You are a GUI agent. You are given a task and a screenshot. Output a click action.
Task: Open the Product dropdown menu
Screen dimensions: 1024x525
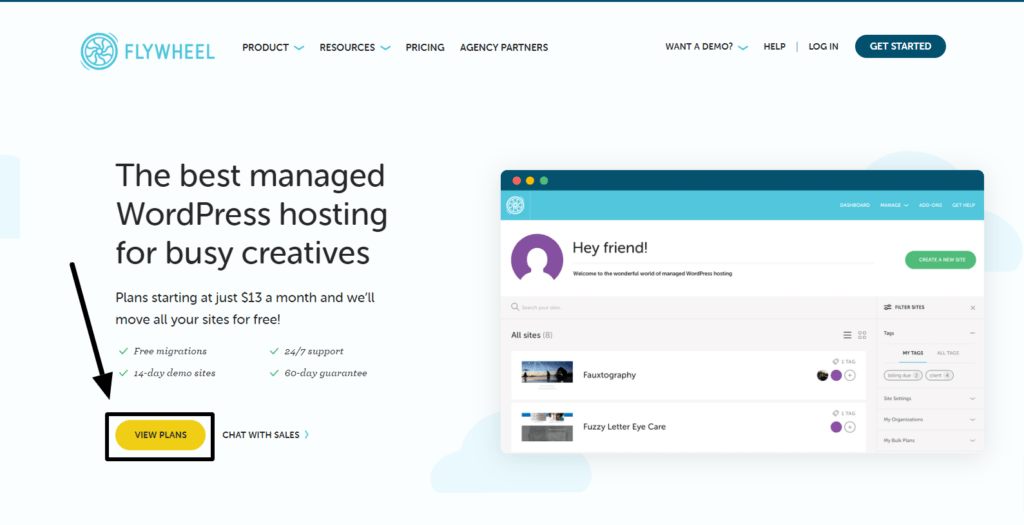(273, 48)
